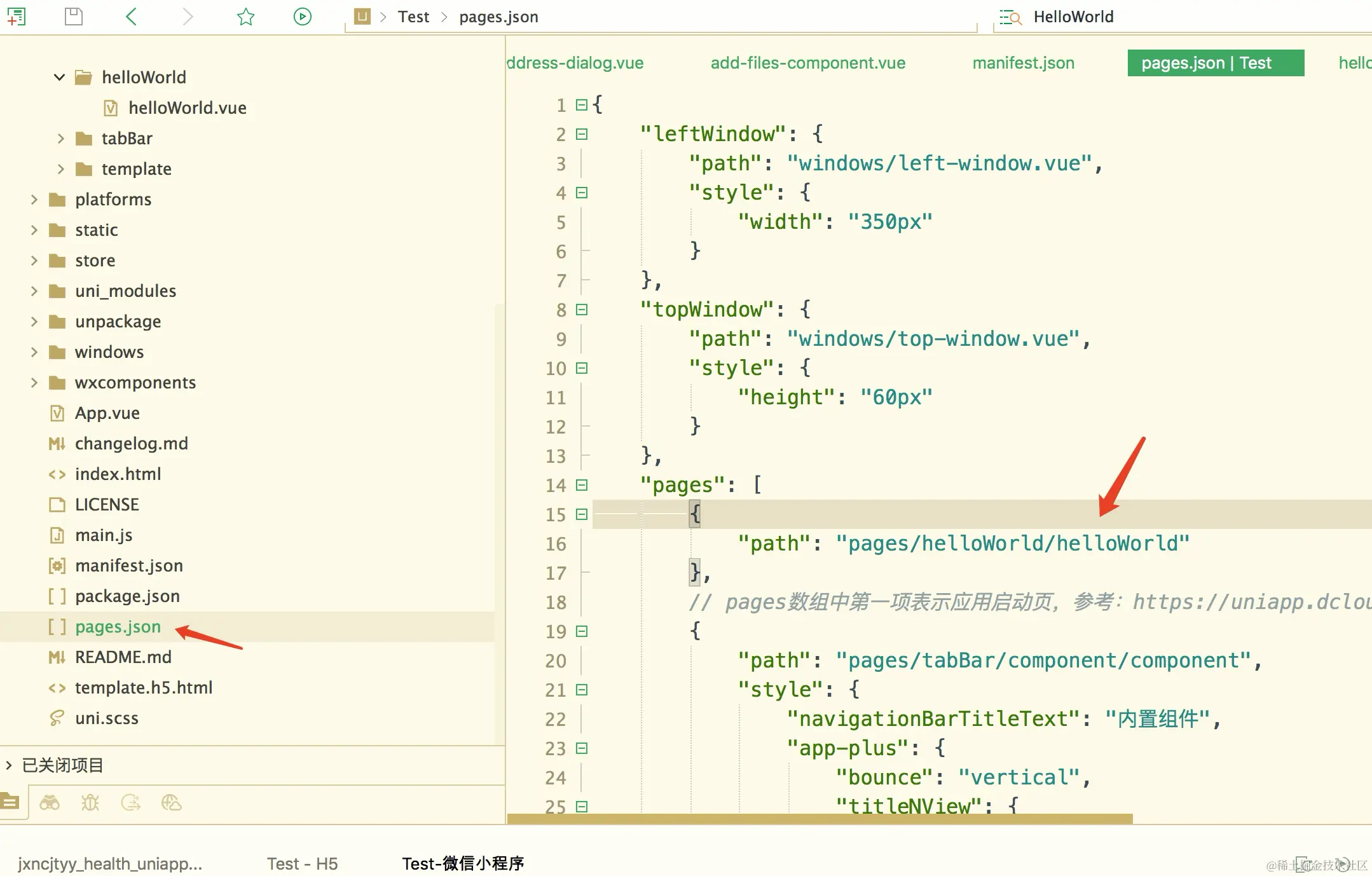
Task: Expand the unpackage folder
Action: point(34,322)
